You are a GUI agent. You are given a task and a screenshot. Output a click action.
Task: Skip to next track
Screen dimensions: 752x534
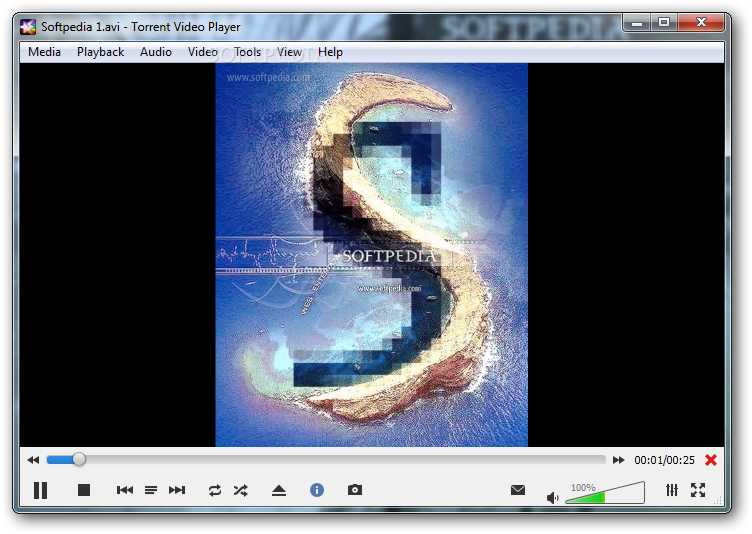[x=177, y=490]
